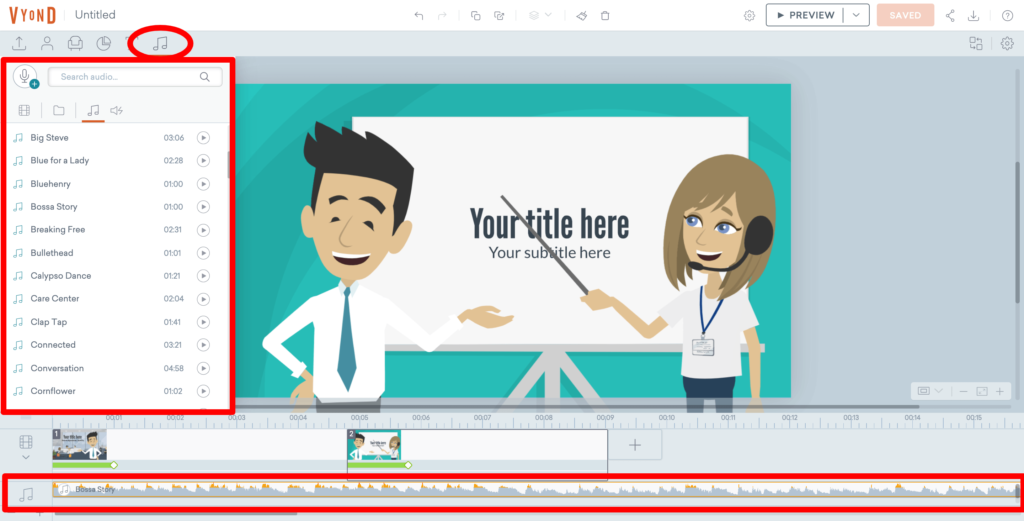1024x521 pixels.
Task: Click the SAVED button
Action: point(905,15)
